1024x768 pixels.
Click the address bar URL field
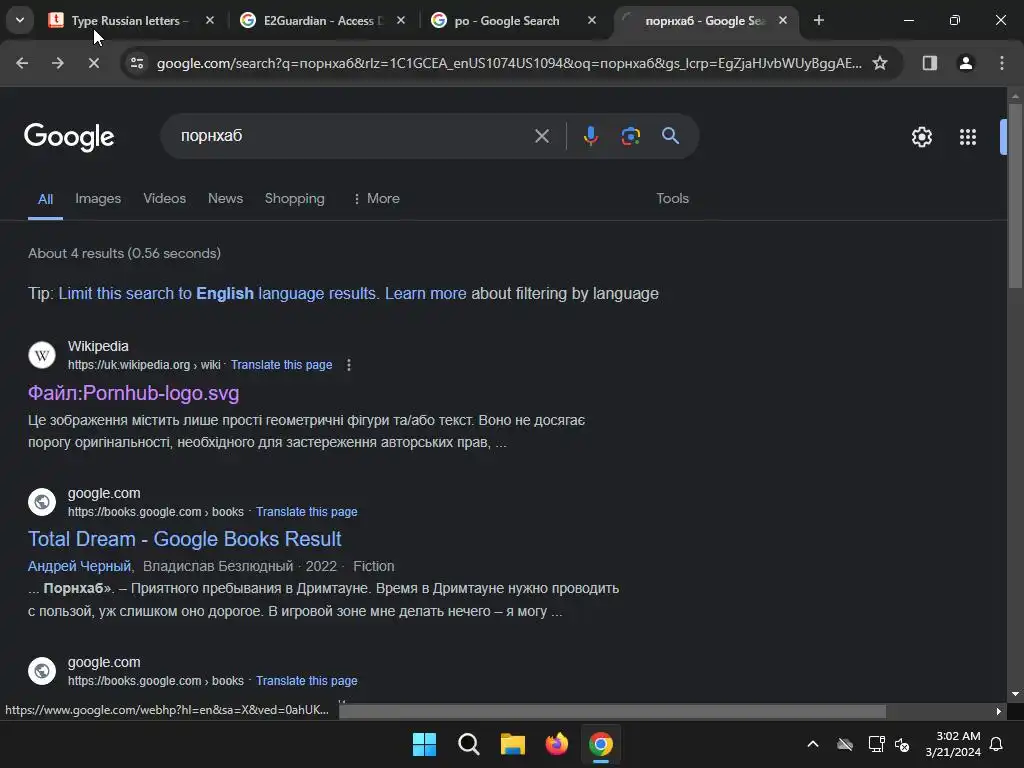[x=509, y=63]
